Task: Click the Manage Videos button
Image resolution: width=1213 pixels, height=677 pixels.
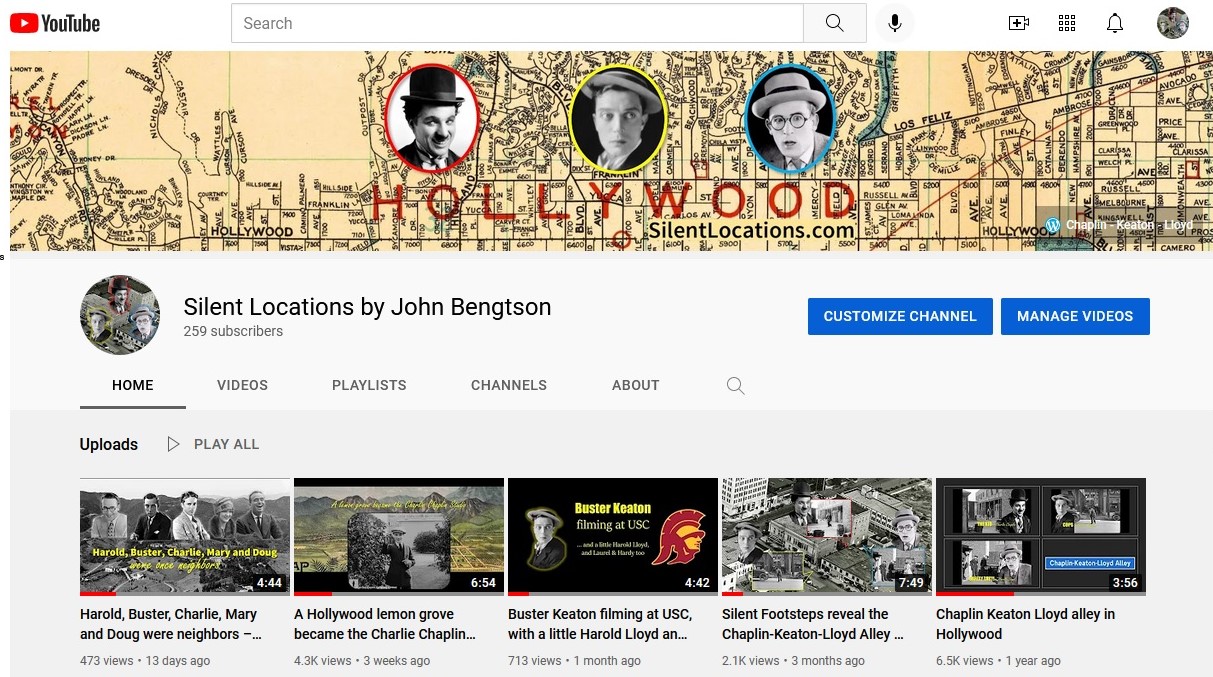Action: [x=1075, y=316]
